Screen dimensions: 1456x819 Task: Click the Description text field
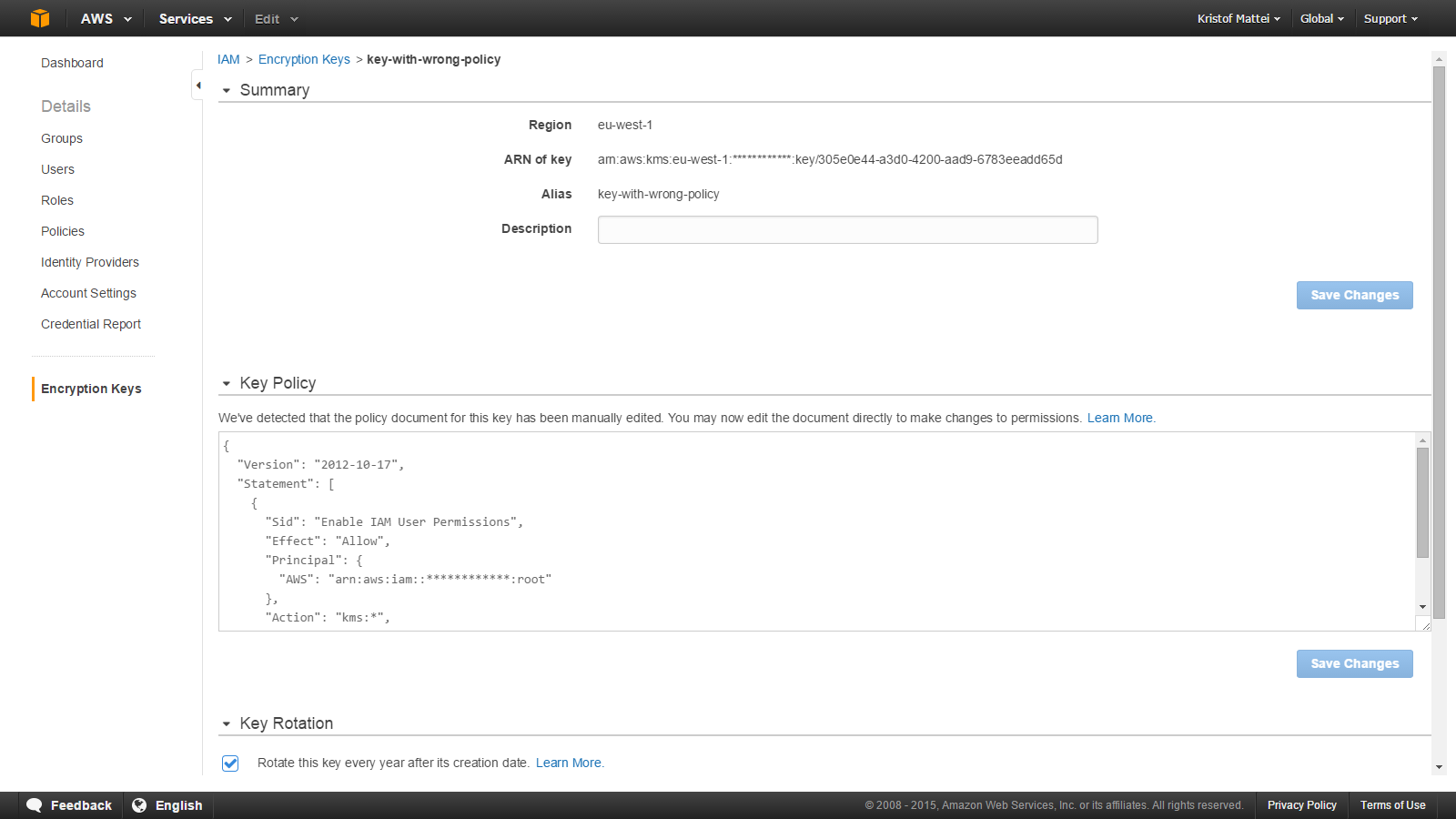[847, 230]
